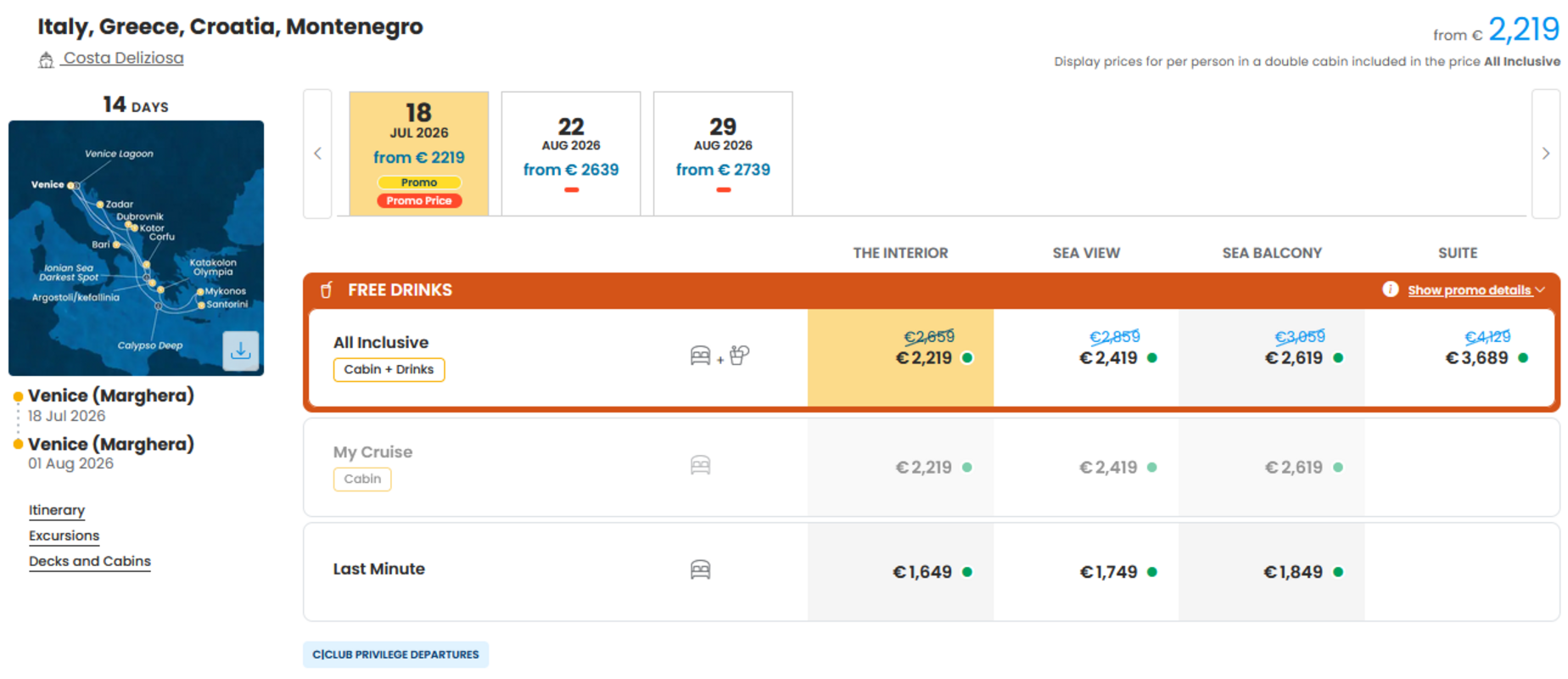Click the Last Minute cabin bed icon
Image resolution: width=1568 pixels, height=679 pixels.
click(700, 570)
